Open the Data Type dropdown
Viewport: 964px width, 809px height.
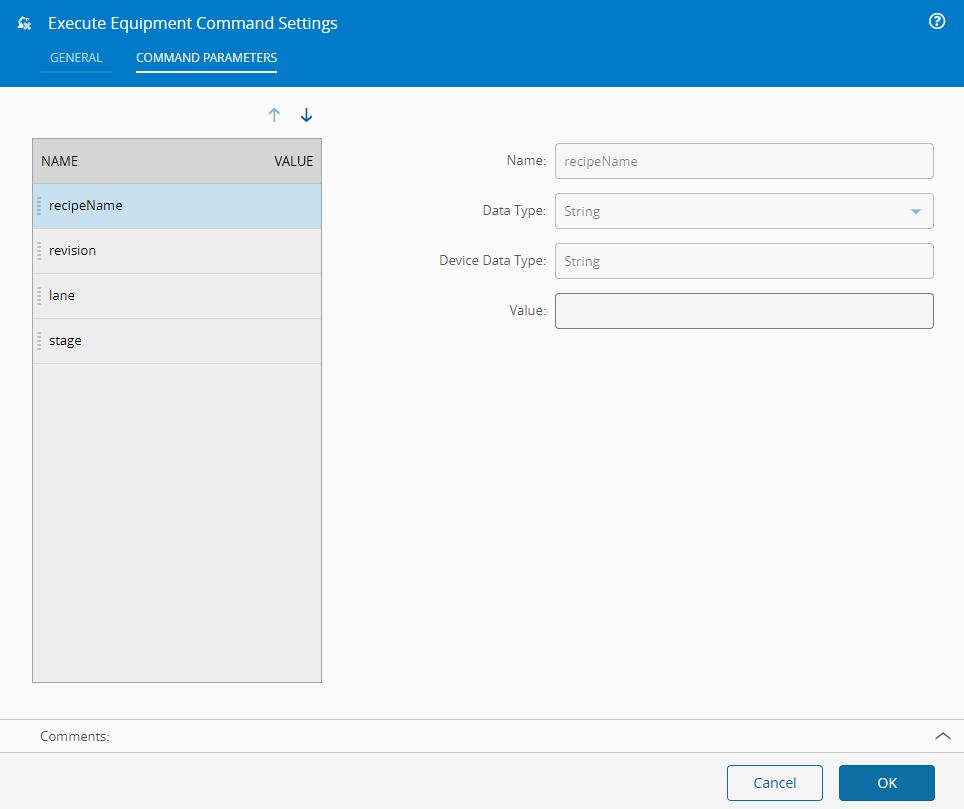pos(916,211)
